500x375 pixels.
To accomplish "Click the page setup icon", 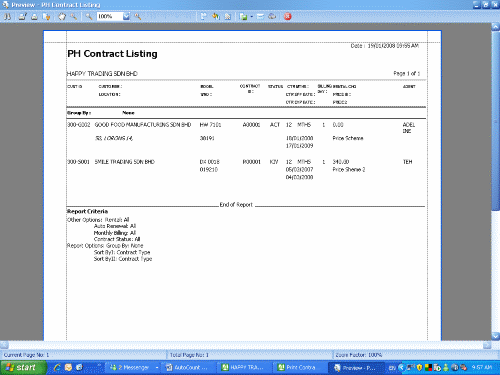I will [47, 16].
